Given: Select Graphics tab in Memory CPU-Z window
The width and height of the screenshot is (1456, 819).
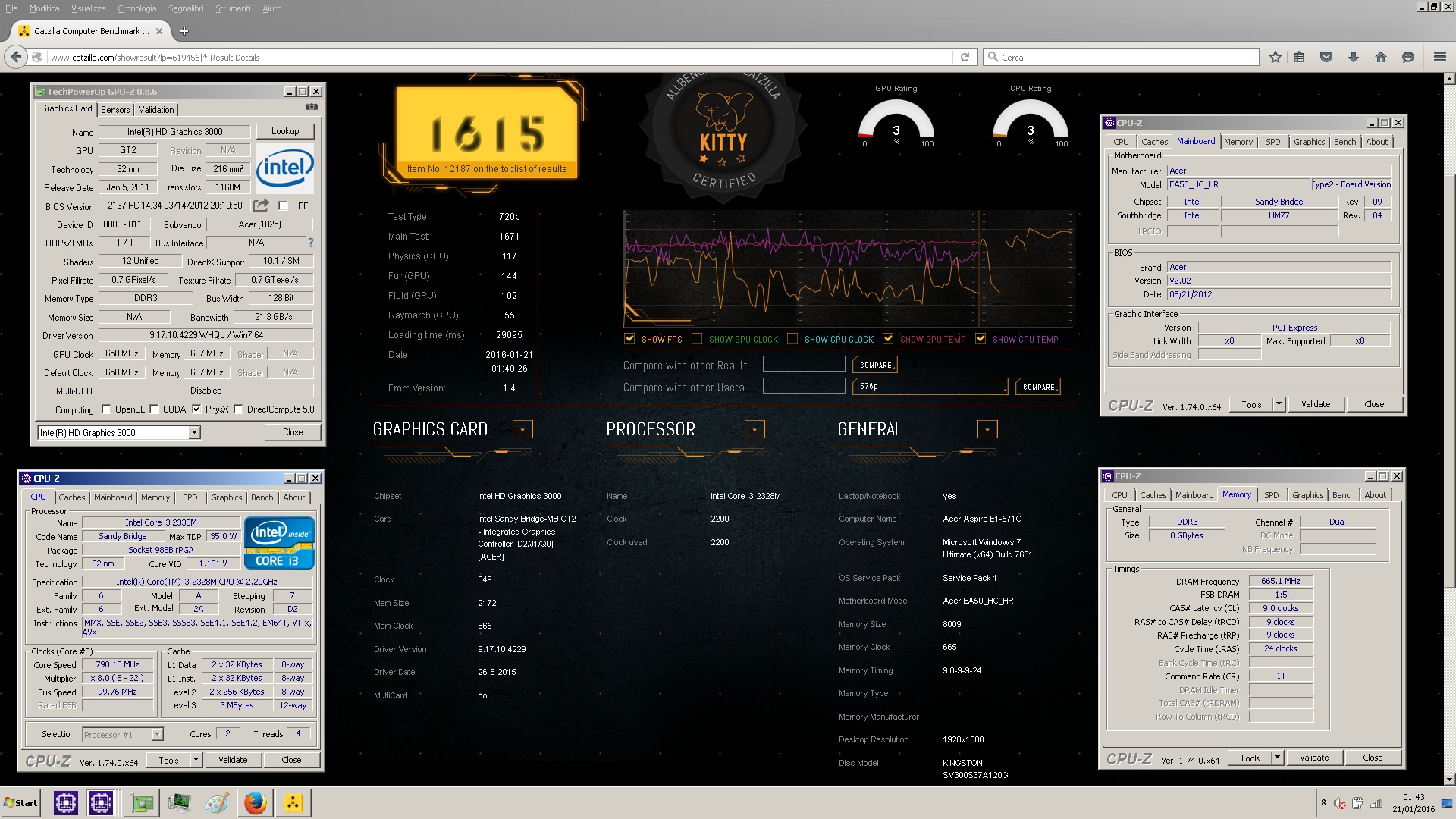Looking at the screenshot, I should pos(1307,495).
